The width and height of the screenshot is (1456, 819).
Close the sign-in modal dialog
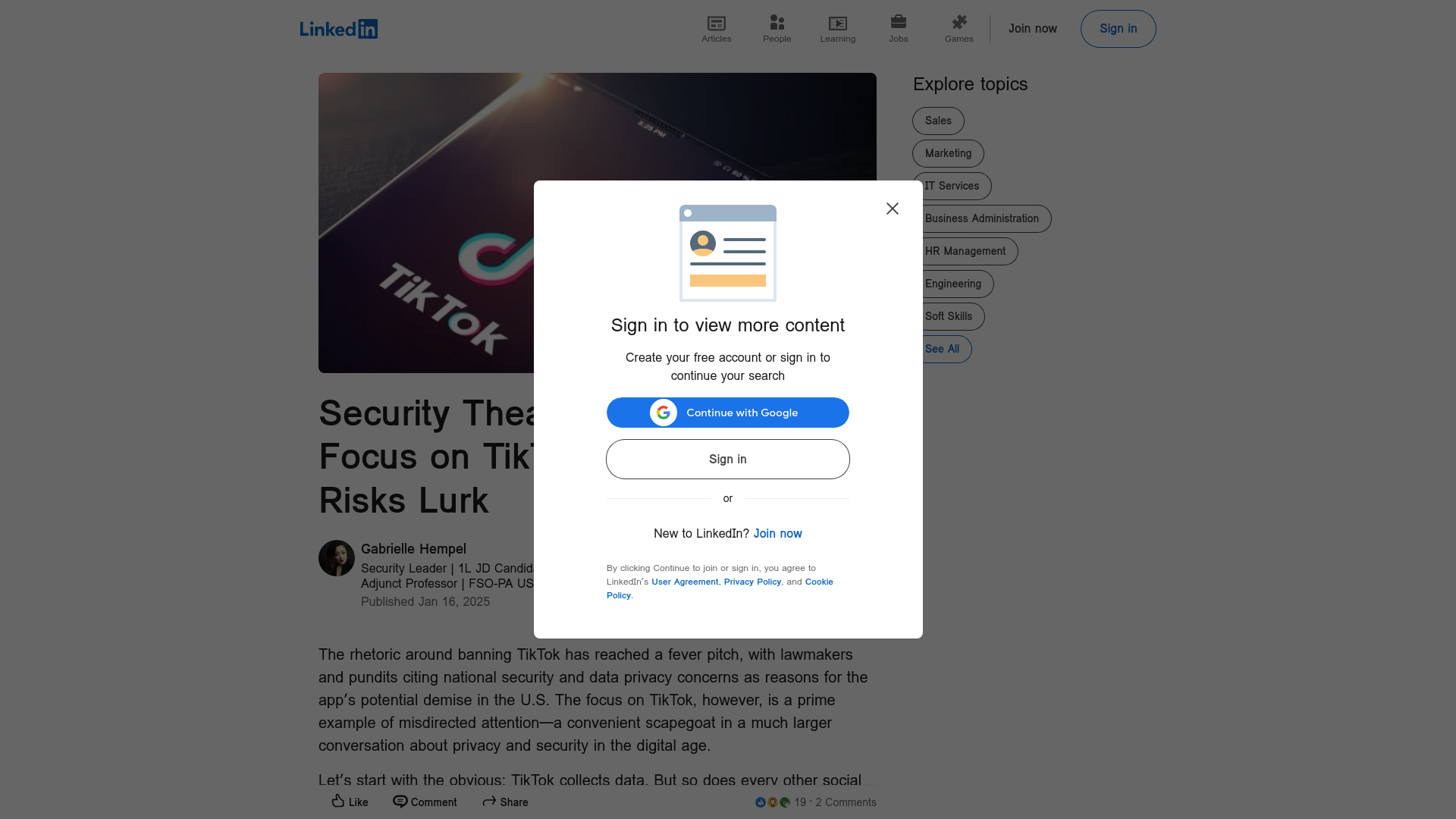coord(892,208)
